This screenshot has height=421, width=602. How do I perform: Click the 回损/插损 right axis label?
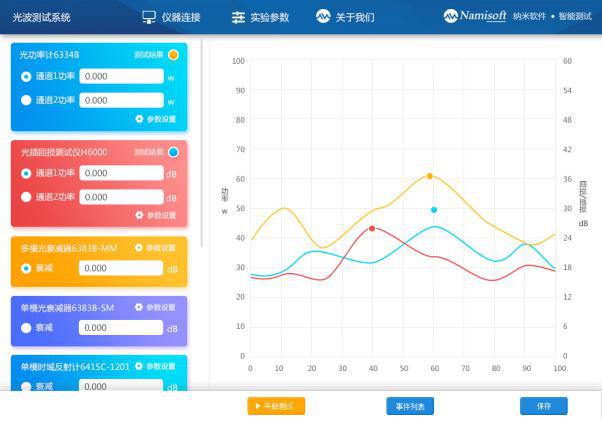(x=583, y=196)
